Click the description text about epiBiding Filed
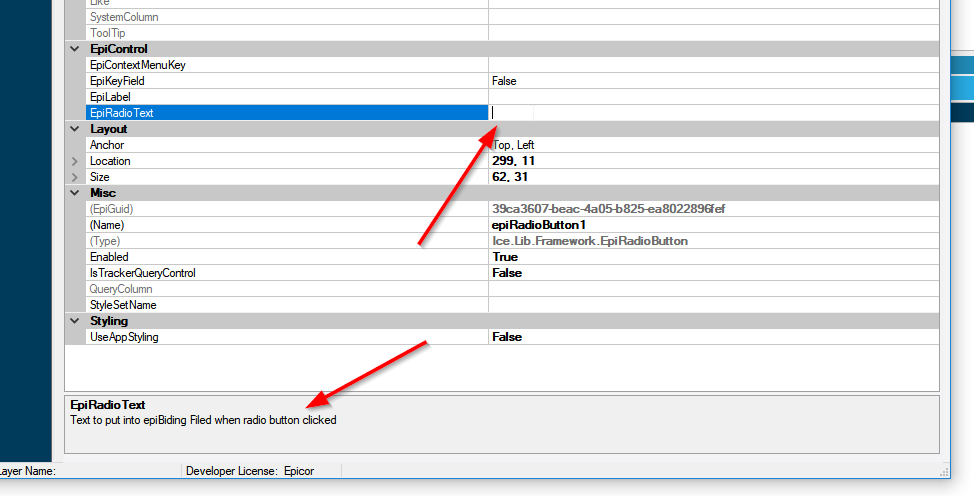This screenshot has width=974, height=496. click(203, 420)
